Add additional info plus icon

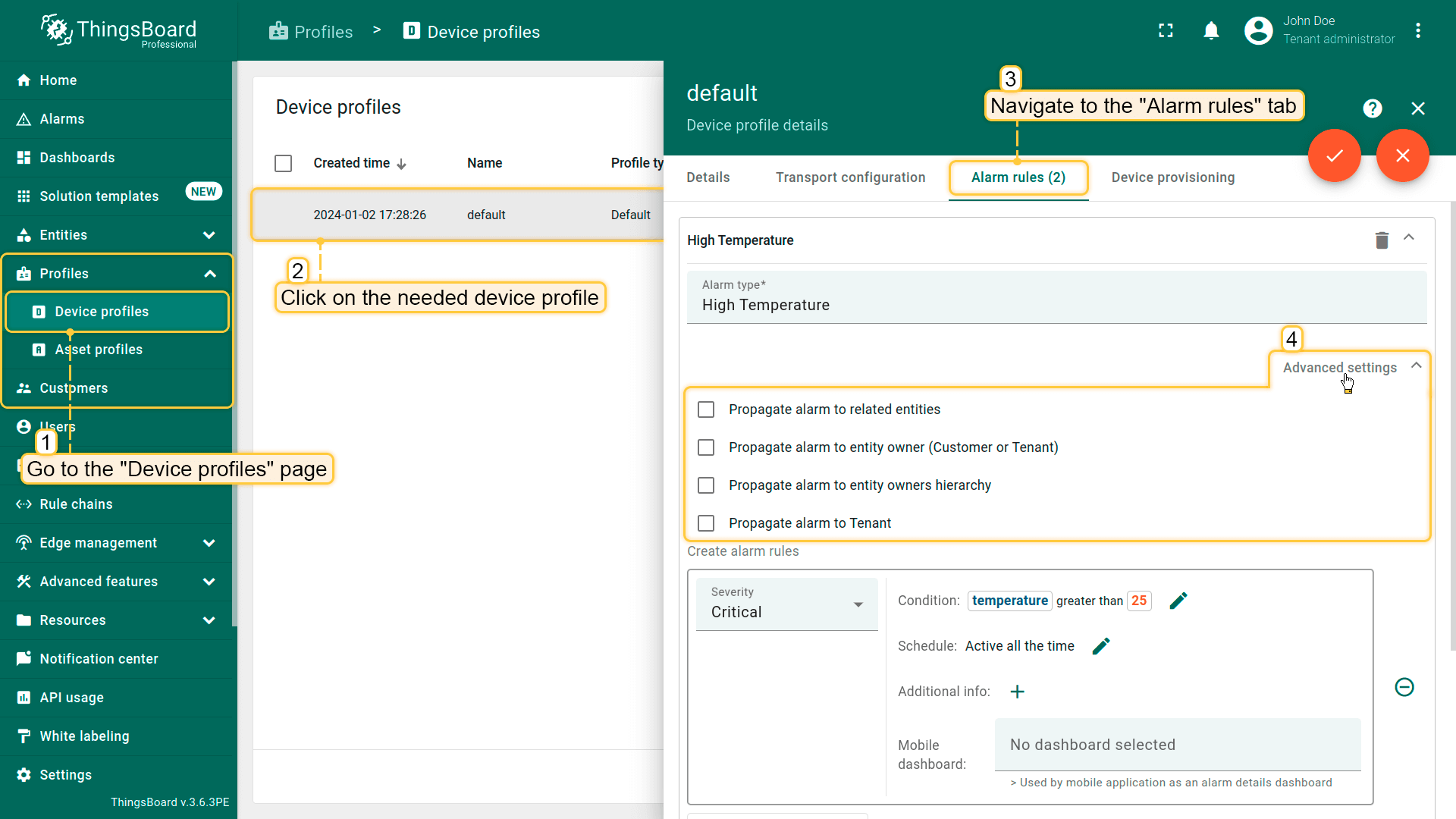pyautogui.click(x=1017, y=692)
